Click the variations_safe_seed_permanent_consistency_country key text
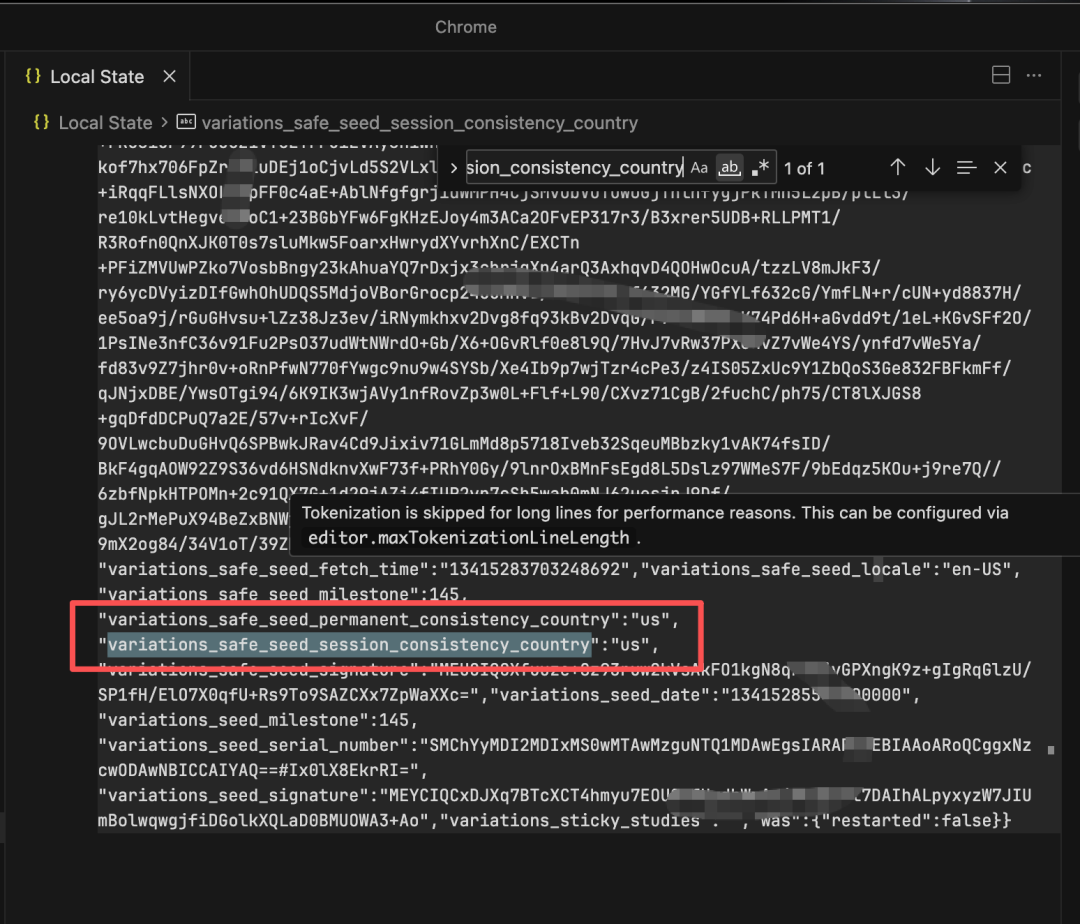Screen dimensions: 1080x924 (360, 618)
